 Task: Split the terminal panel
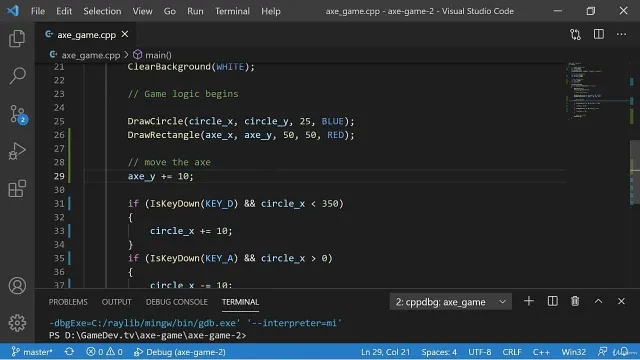click(552, 301)
